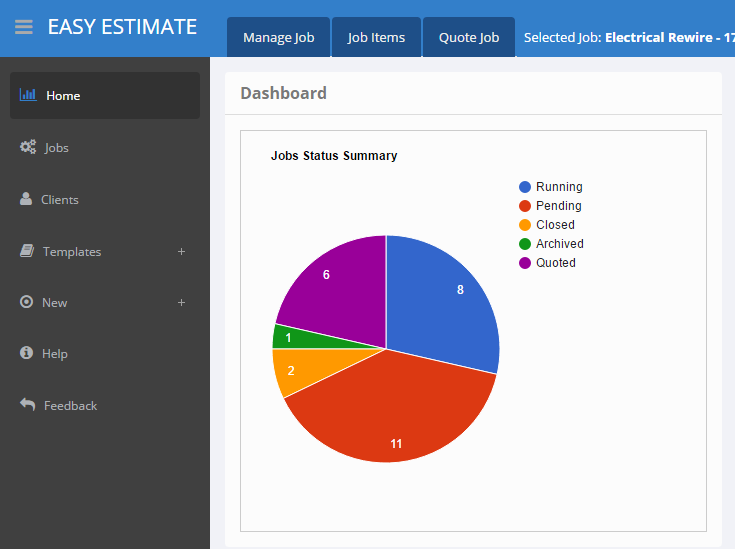
Task: Open the Quote Job tab
Action: (x=469, y=38)
